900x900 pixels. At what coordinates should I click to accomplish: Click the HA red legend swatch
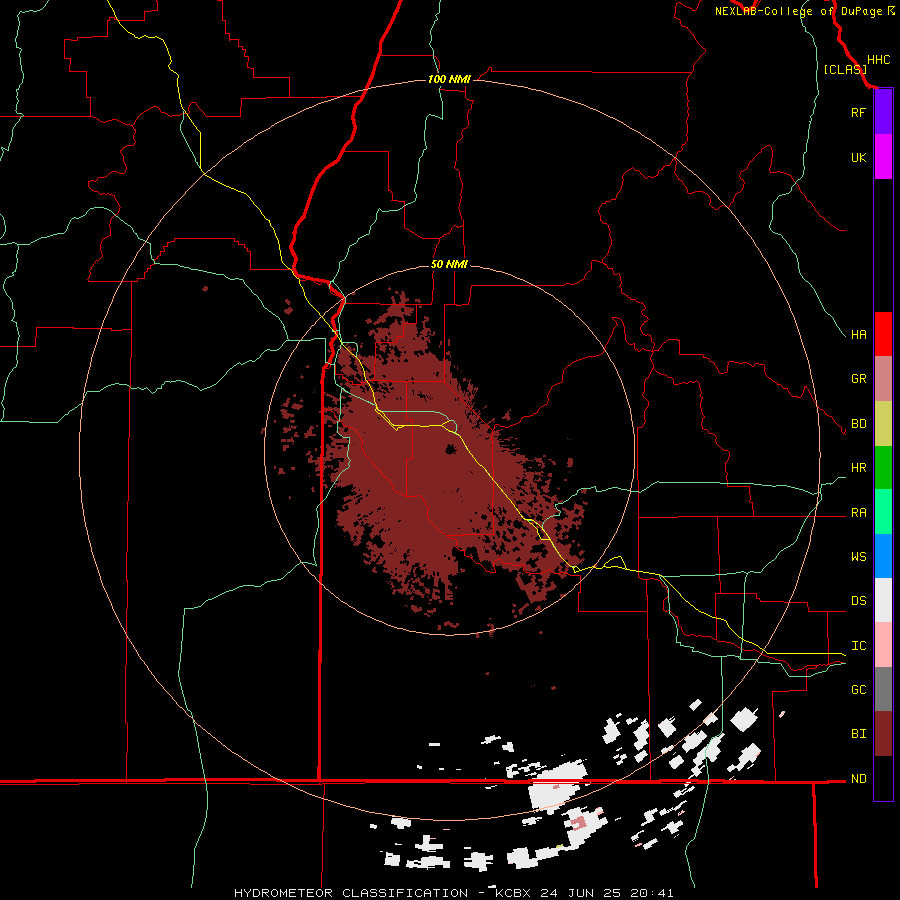[883, 334]
